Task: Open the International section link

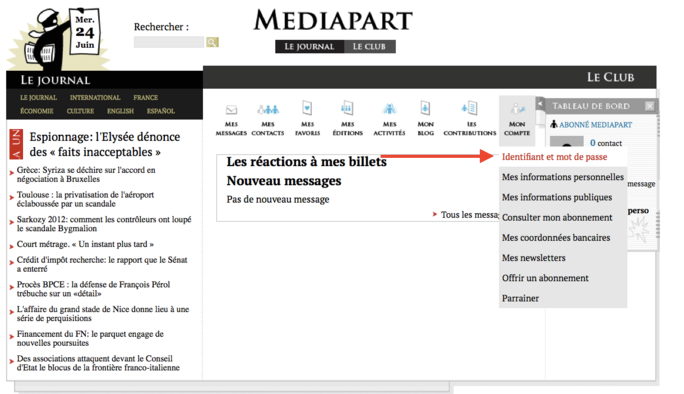Action: coord(95,98)
